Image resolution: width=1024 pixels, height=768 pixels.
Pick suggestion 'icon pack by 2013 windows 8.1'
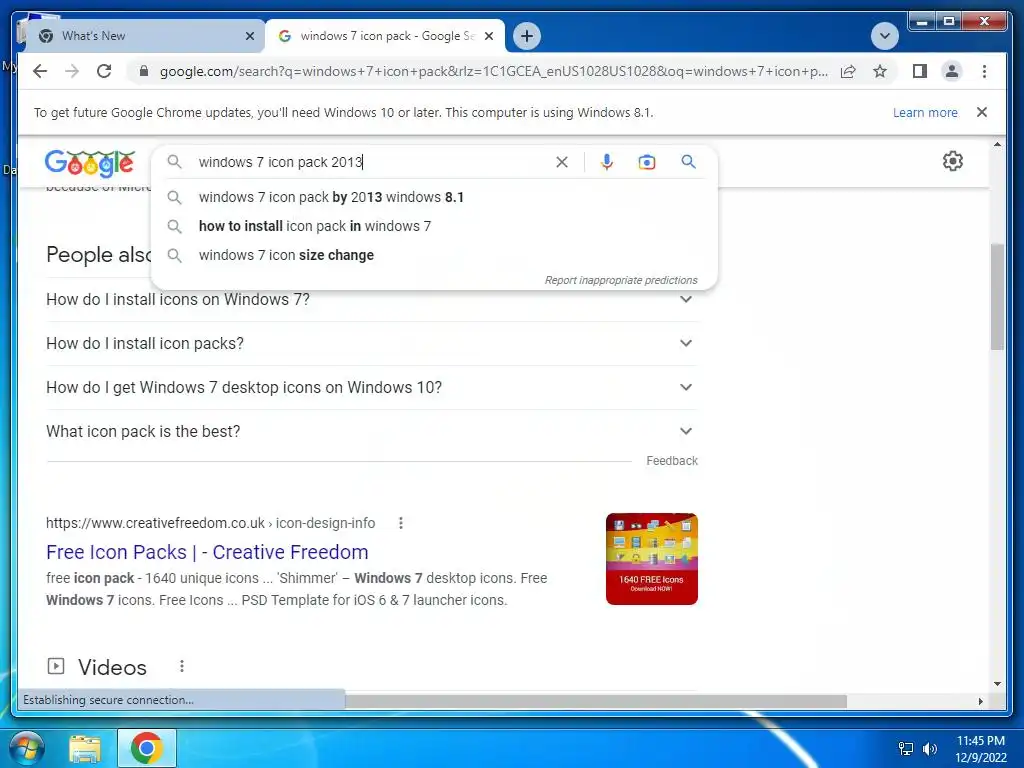pos(434,197)
